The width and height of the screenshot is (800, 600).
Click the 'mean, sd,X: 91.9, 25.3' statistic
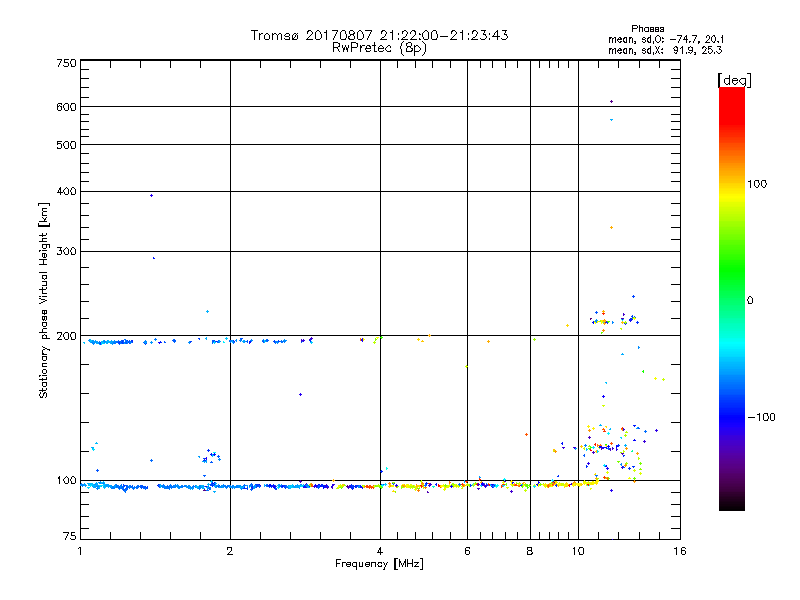pos(665,50)
